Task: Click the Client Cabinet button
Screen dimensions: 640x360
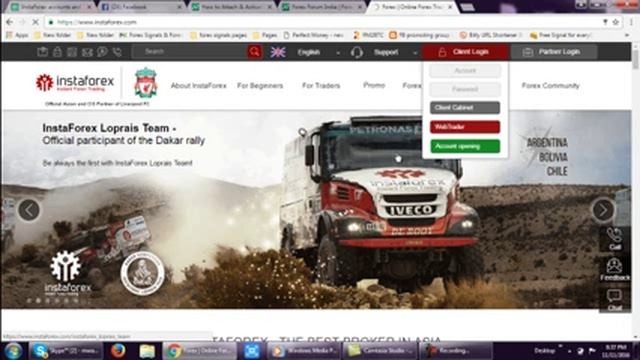Action: pos(465,107)
